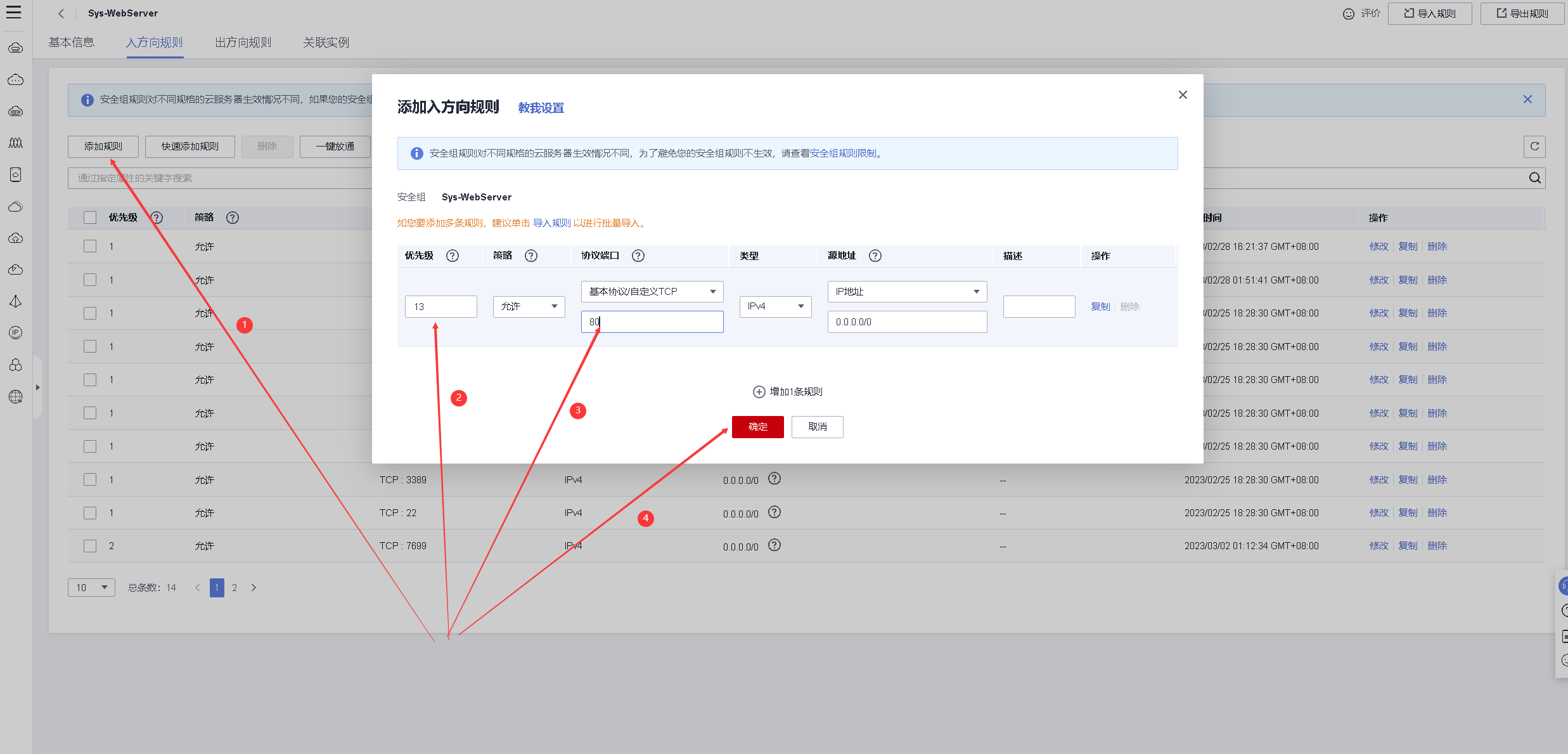Image resolution: width=1568 pixels, height=754 pixels.
Task: Click the 描述 input field in the dialog
Action: tap(1039, 306)
